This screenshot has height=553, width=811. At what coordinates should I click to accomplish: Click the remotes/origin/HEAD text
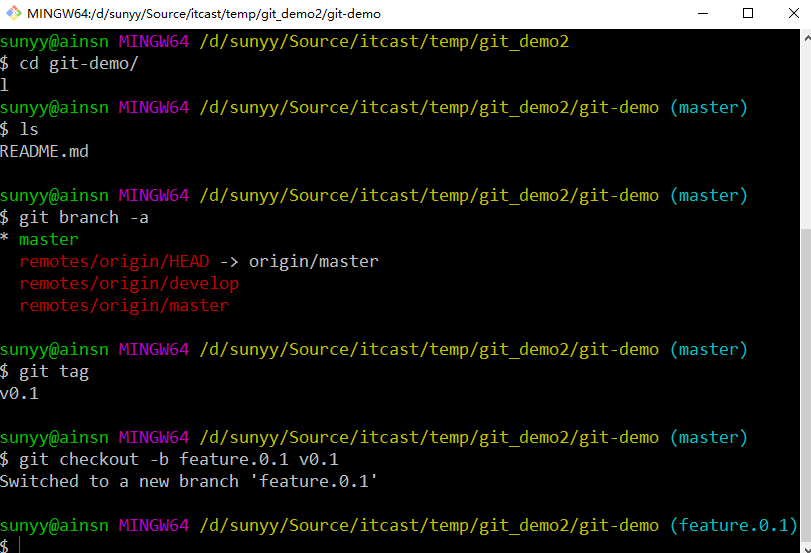114,262
